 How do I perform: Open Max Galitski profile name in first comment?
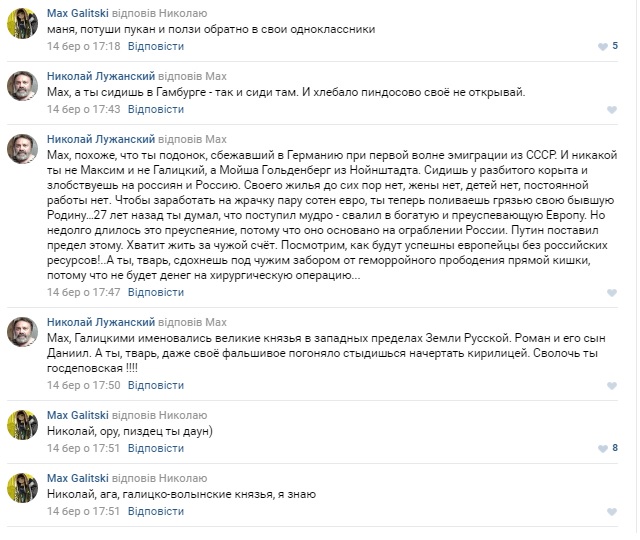[x=78, y=13]
